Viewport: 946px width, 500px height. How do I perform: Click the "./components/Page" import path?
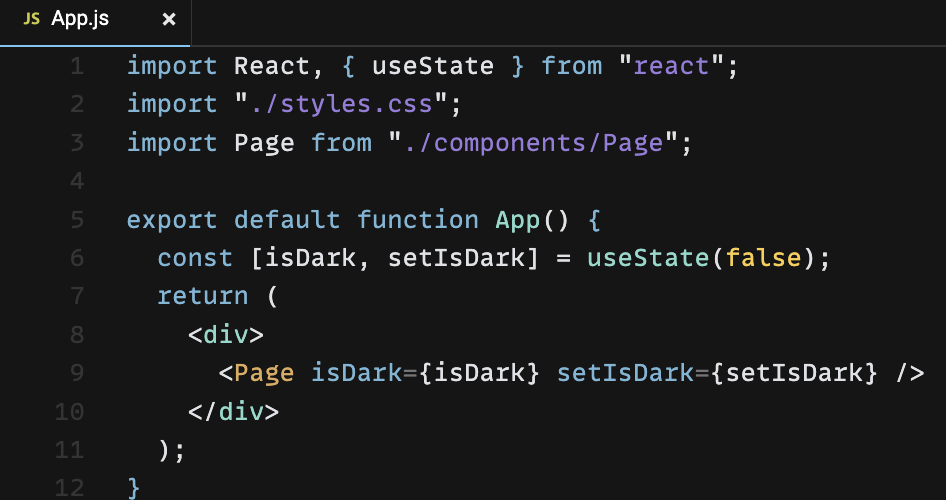tap(533, 143)
